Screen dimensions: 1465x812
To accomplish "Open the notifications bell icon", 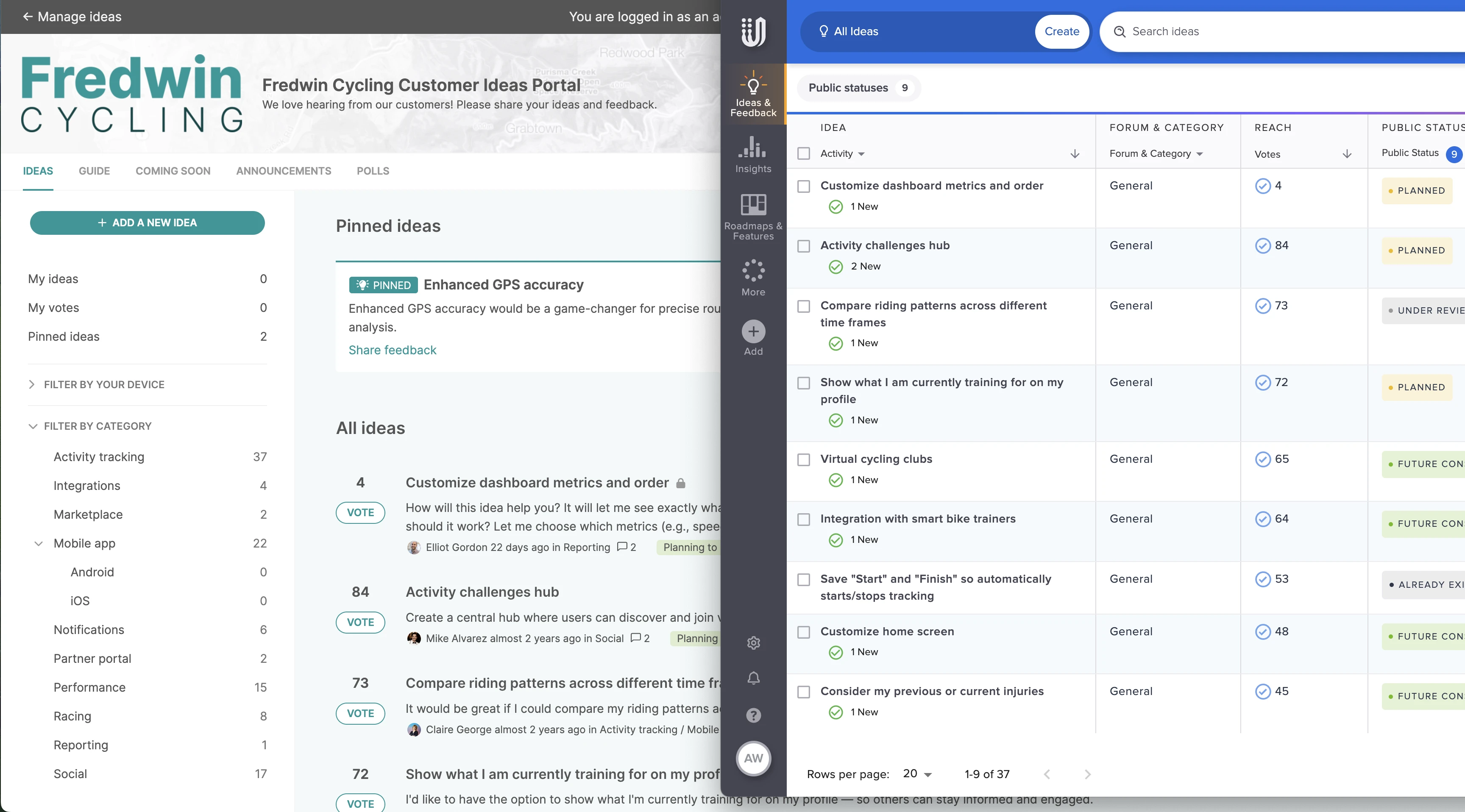I will click(x=753, y=678).
